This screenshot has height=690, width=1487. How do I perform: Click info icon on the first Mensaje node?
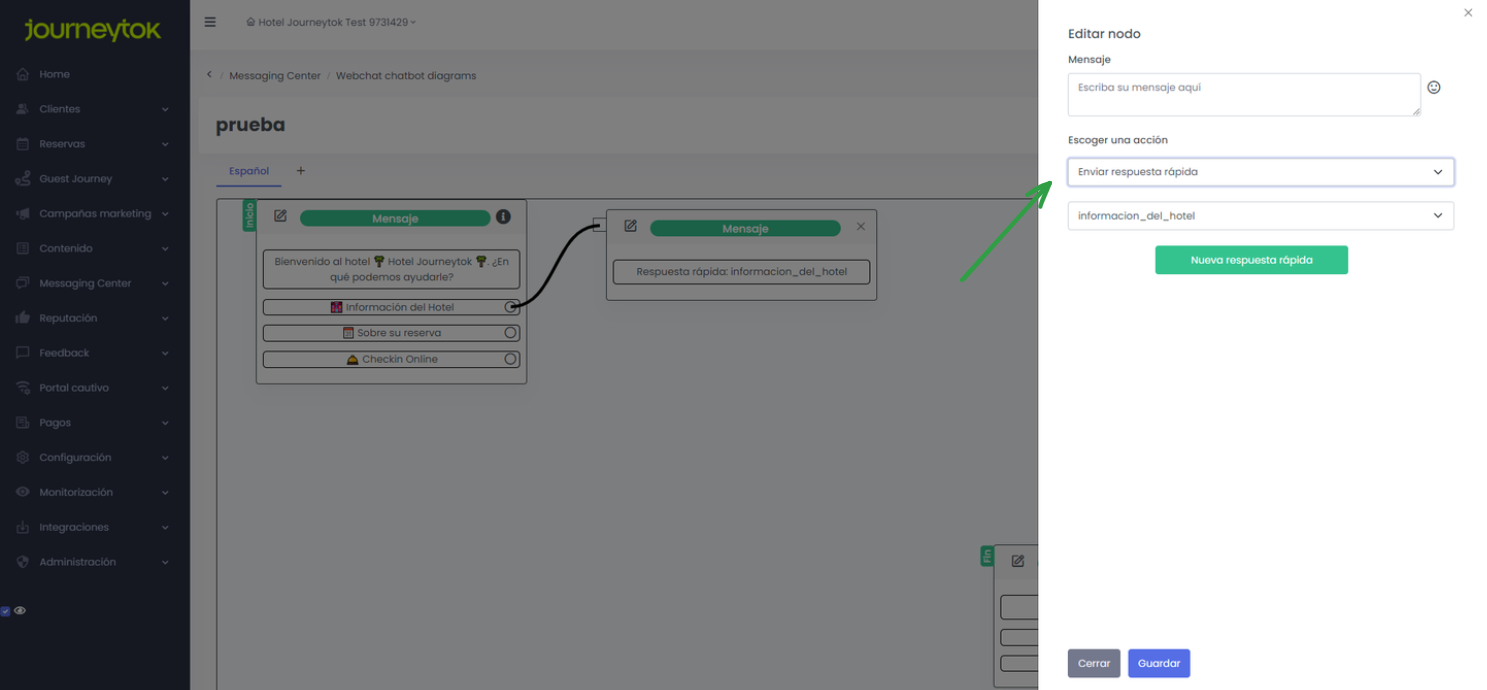(x=503, y=217)
